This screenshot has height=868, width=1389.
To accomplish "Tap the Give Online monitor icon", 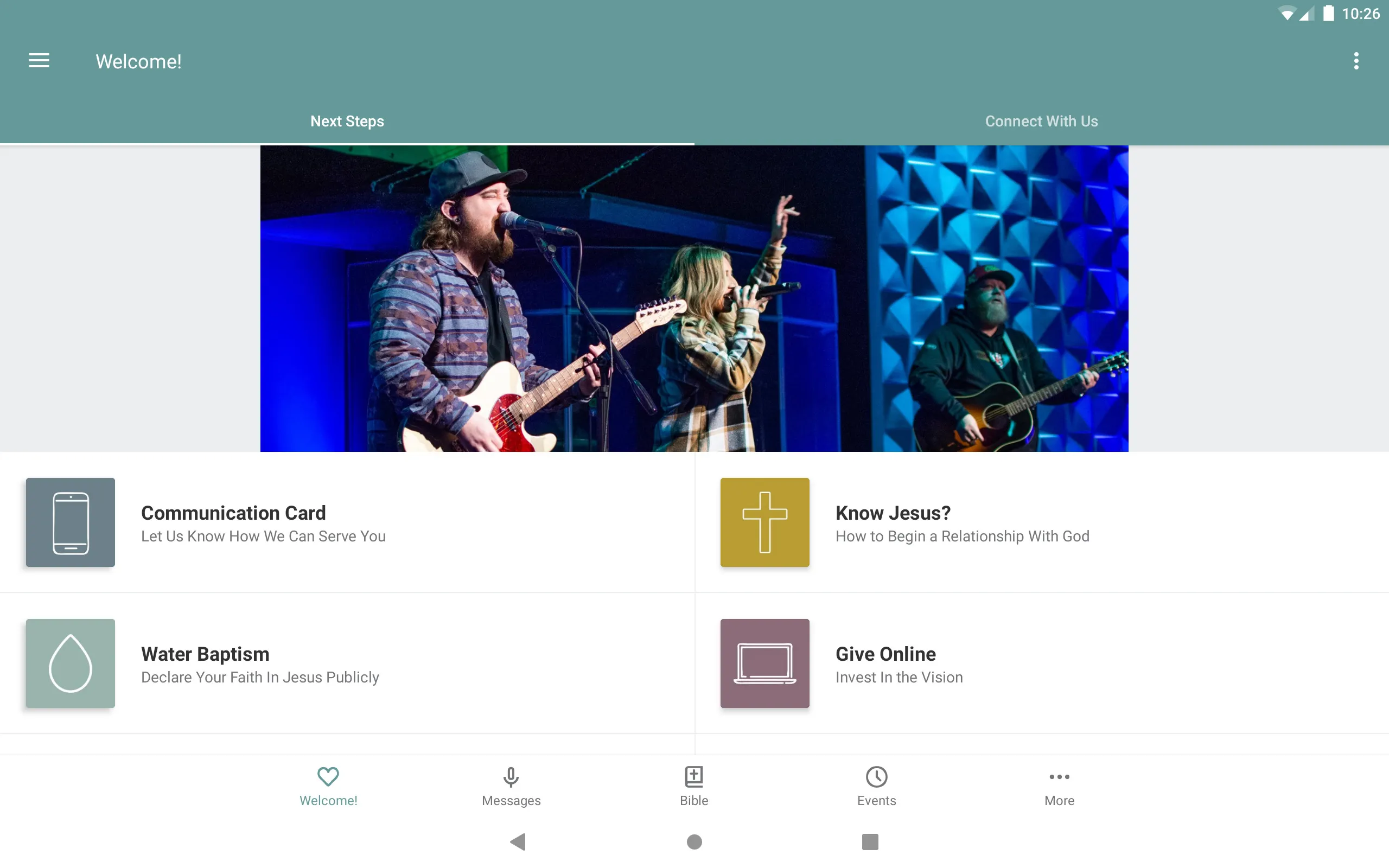I will pos(764,663).
